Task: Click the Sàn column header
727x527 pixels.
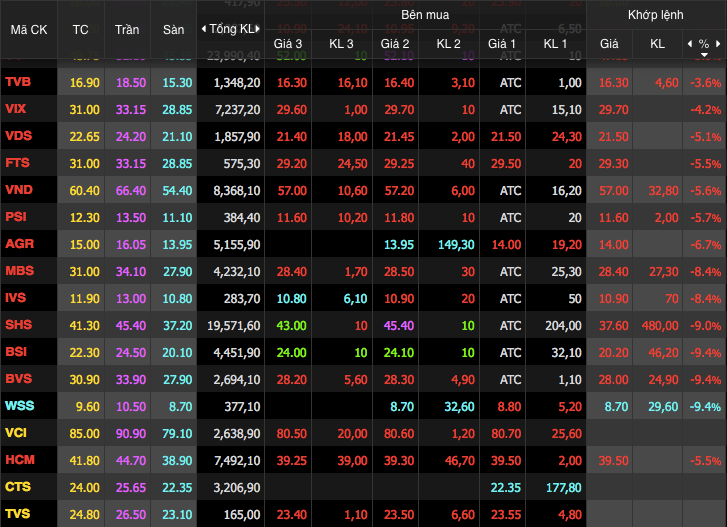Action: 174,29
